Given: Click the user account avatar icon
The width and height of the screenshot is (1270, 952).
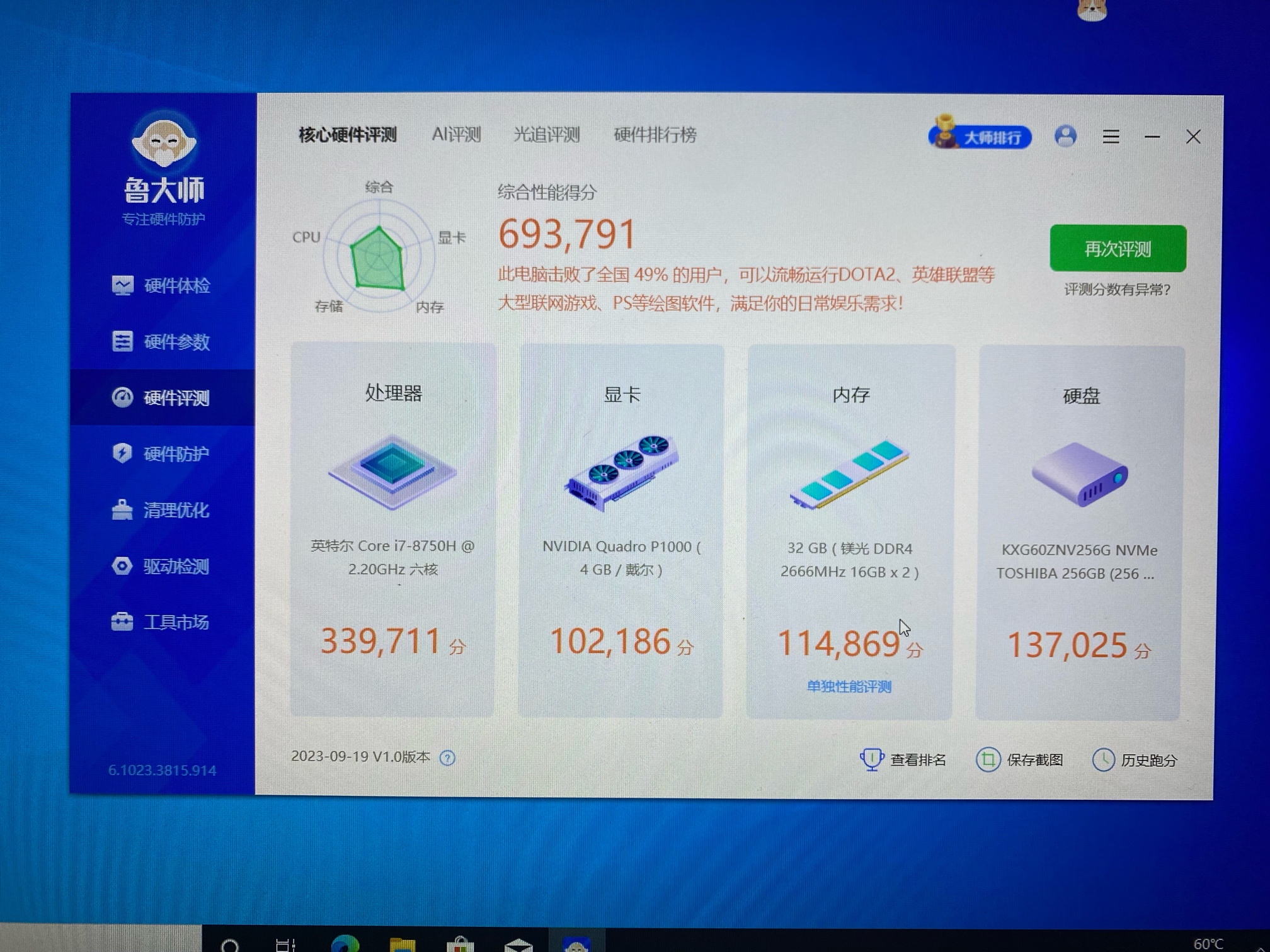Looking at the screenshot, I should click(x=1065, y=136).
